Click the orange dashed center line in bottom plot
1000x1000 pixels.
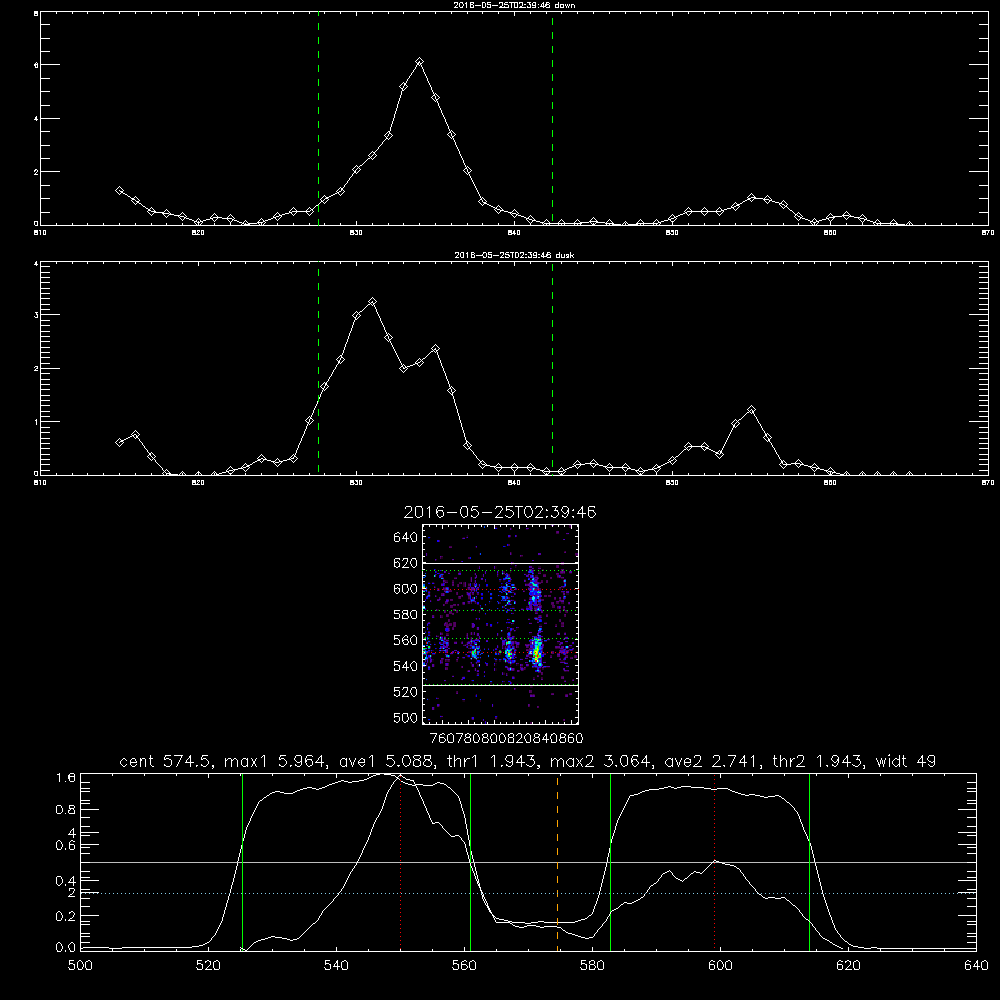tap(557, 862)
